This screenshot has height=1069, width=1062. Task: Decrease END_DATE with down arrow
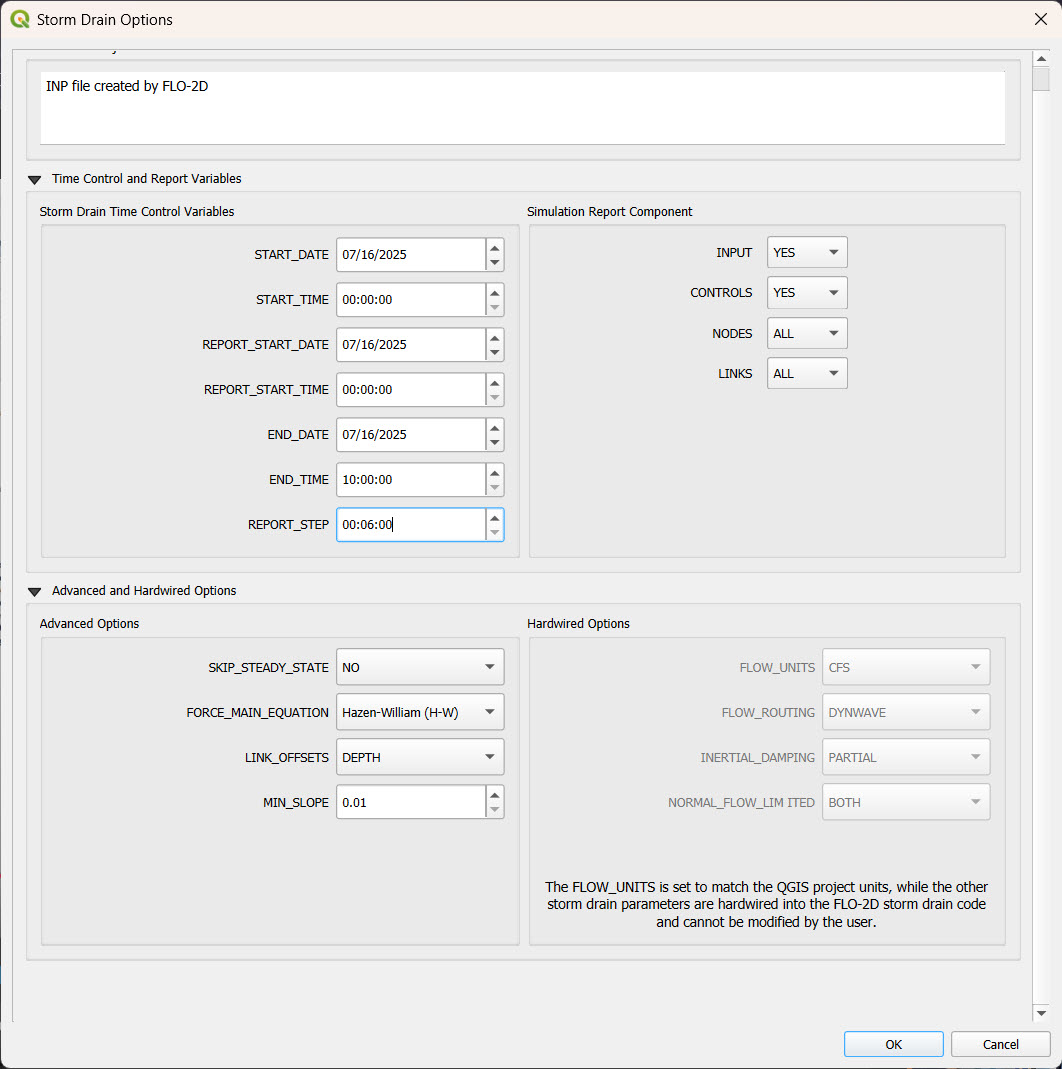pos(494,443)
